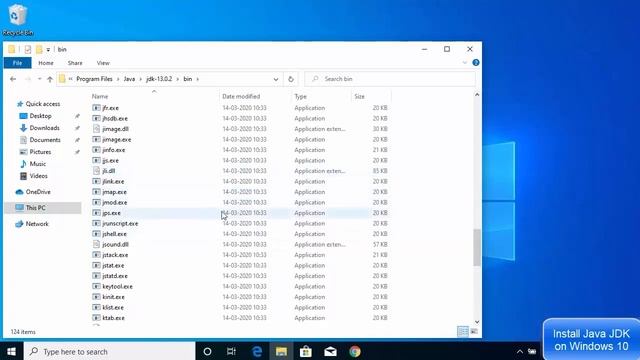This screenshot has width=640, height=360.
Task: Switch to the Home ribbon tab
Action: 46,63
